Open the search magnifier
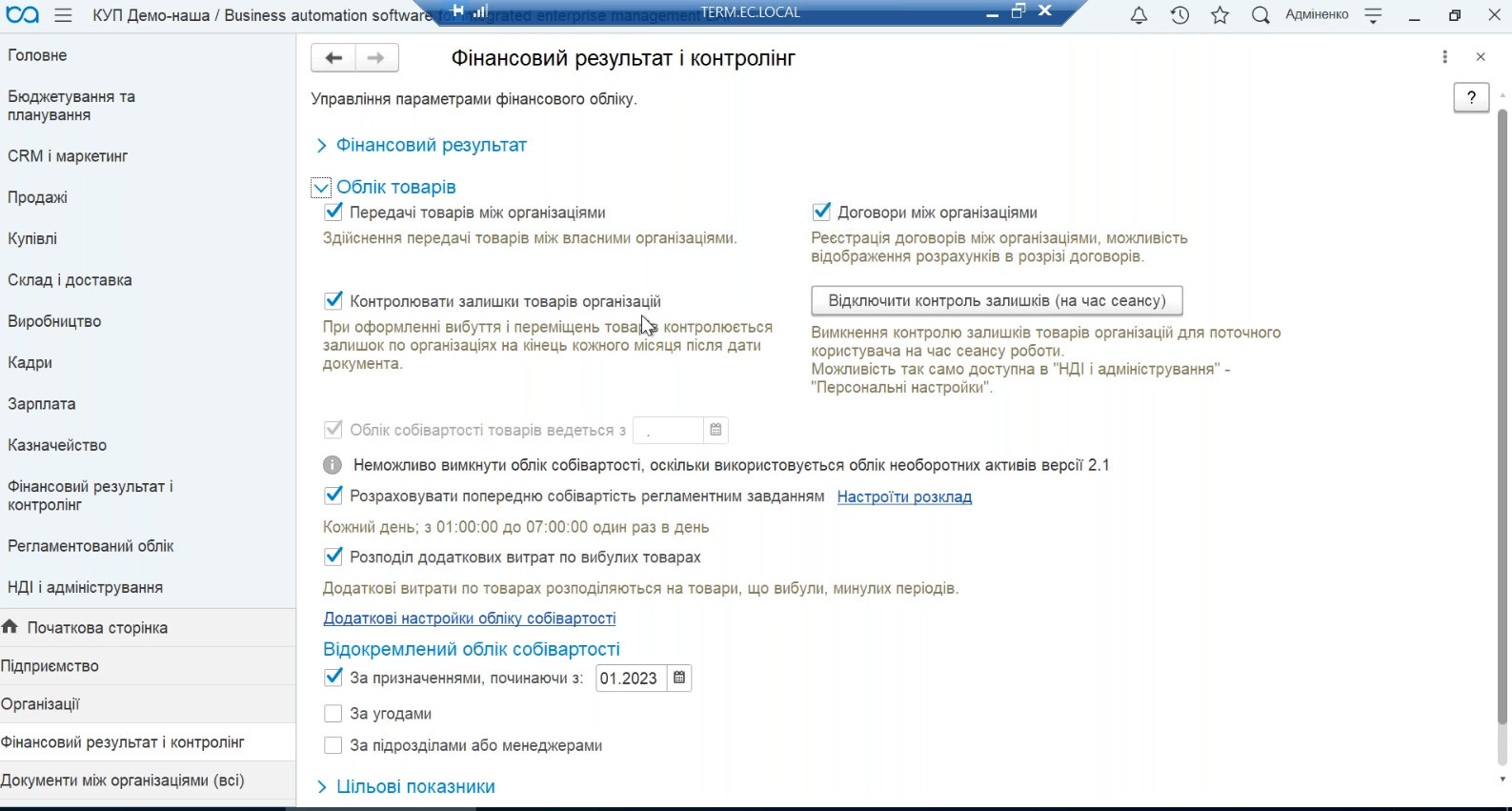 (1260, 15)
